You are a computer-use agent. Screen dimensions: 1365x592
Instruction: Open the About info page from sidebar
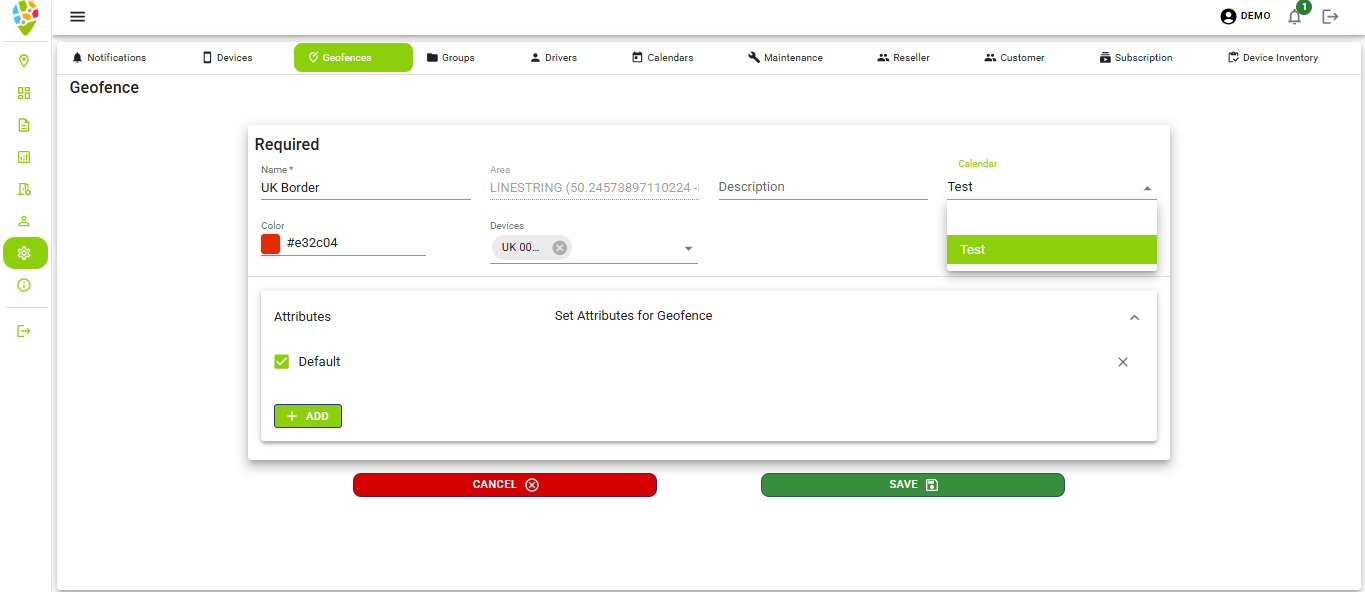pyautogui.click(x=25, y=285)
